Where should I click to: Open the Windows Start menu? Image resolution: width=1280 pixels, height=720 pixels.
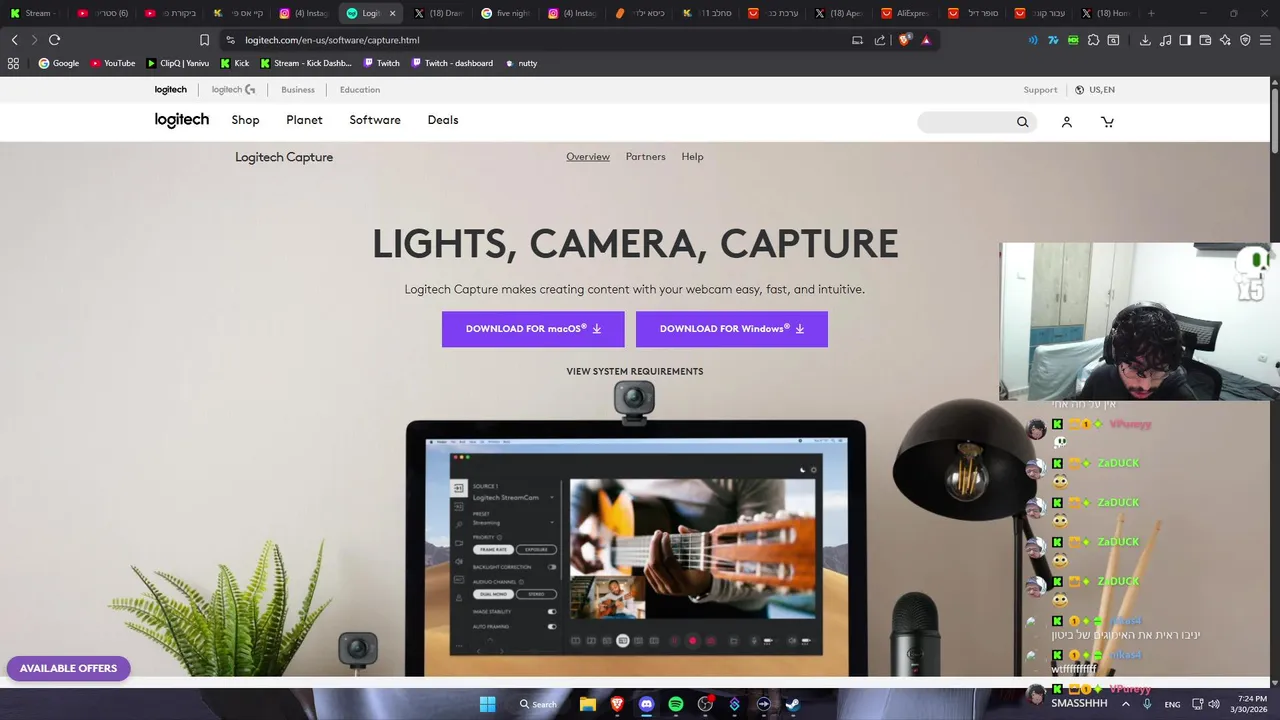point(487,704)
